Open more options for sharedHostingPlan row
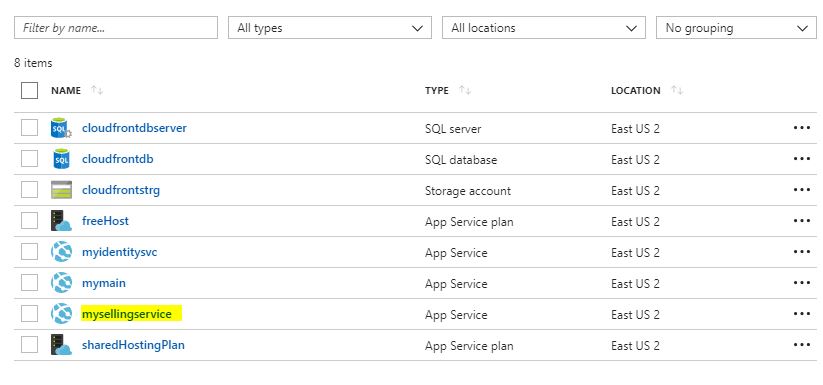 pyautogui.click(x=802, y=345)
